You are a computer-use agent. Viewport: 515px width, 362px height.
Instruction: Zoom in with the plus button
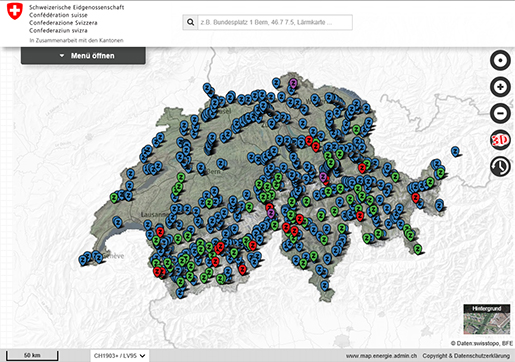point(500,87)
